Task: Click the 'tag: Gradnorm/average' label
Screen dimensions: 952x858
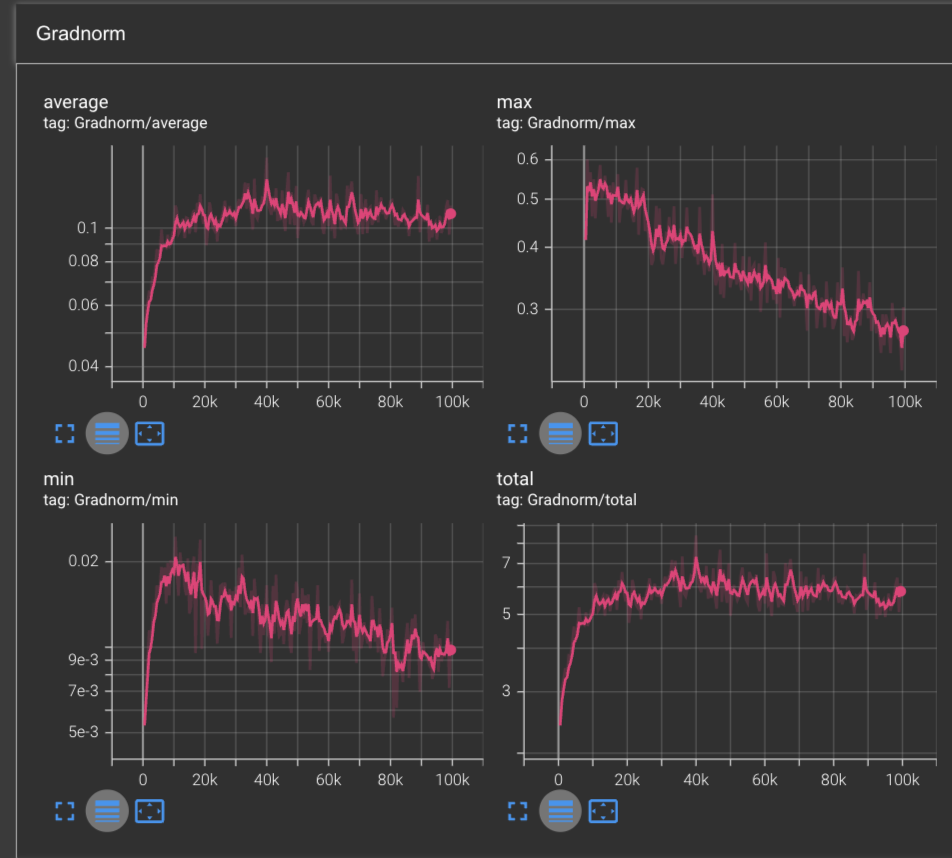Action: [125, 123]
